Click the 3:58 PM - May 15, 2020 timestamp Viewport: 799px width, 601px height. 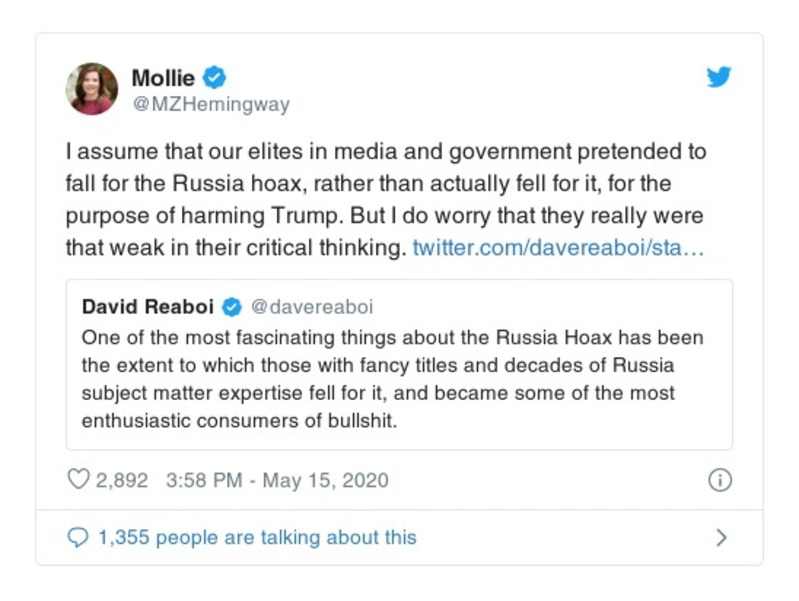click(x=275, y=480)
